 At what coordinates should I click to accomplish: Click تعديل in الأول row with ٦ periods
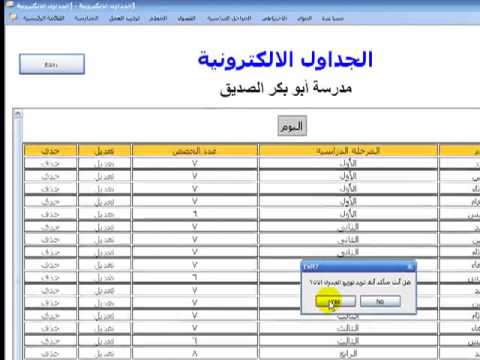click(104, 214)
